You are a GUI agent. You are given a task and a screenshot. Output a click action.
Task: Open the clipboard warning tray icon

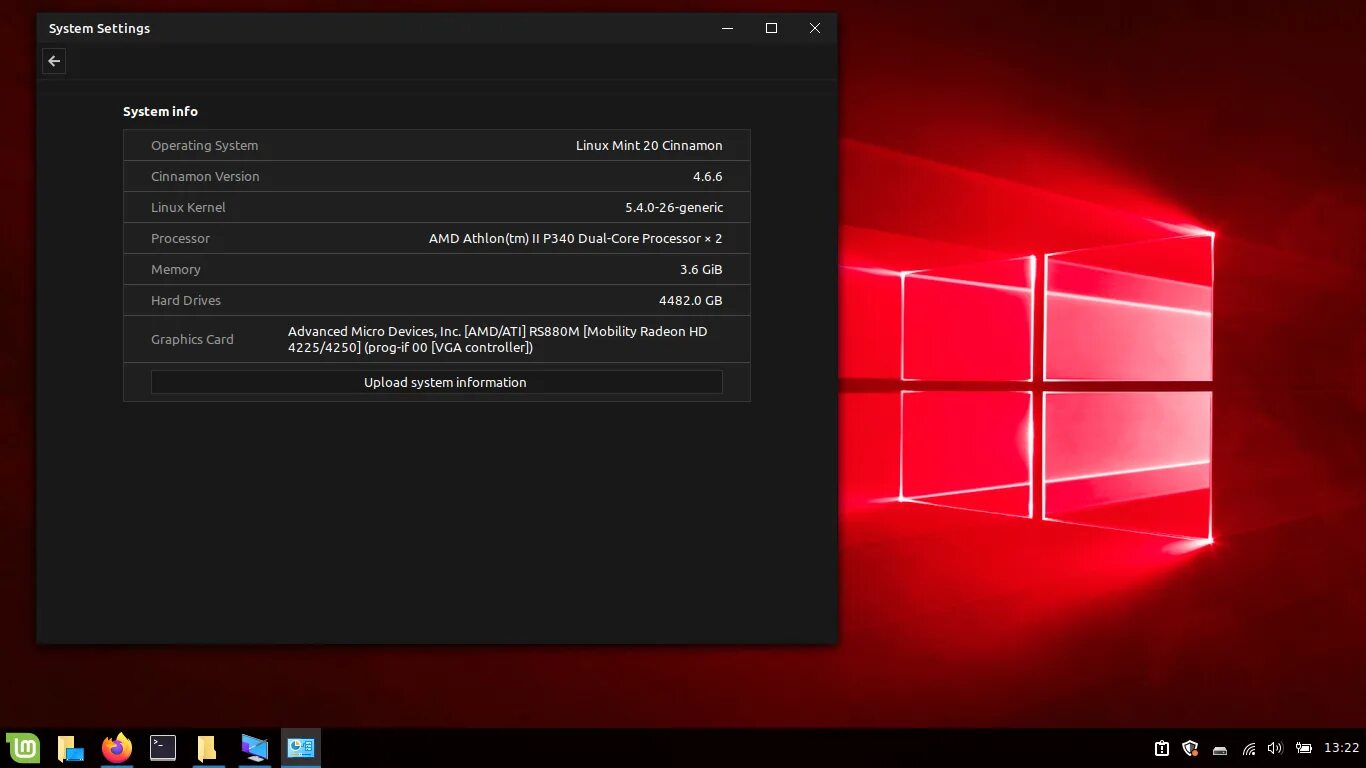point(1162,748)
